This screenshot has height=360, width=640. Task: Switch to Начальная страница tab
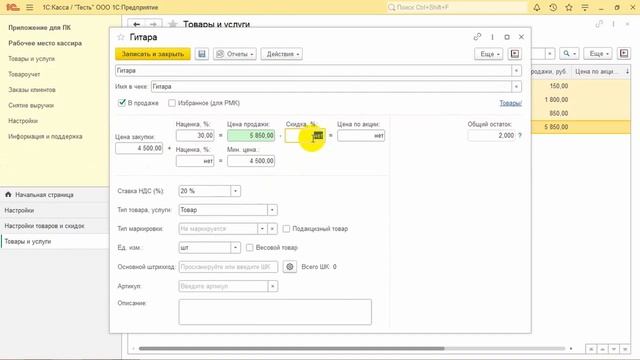55,195
